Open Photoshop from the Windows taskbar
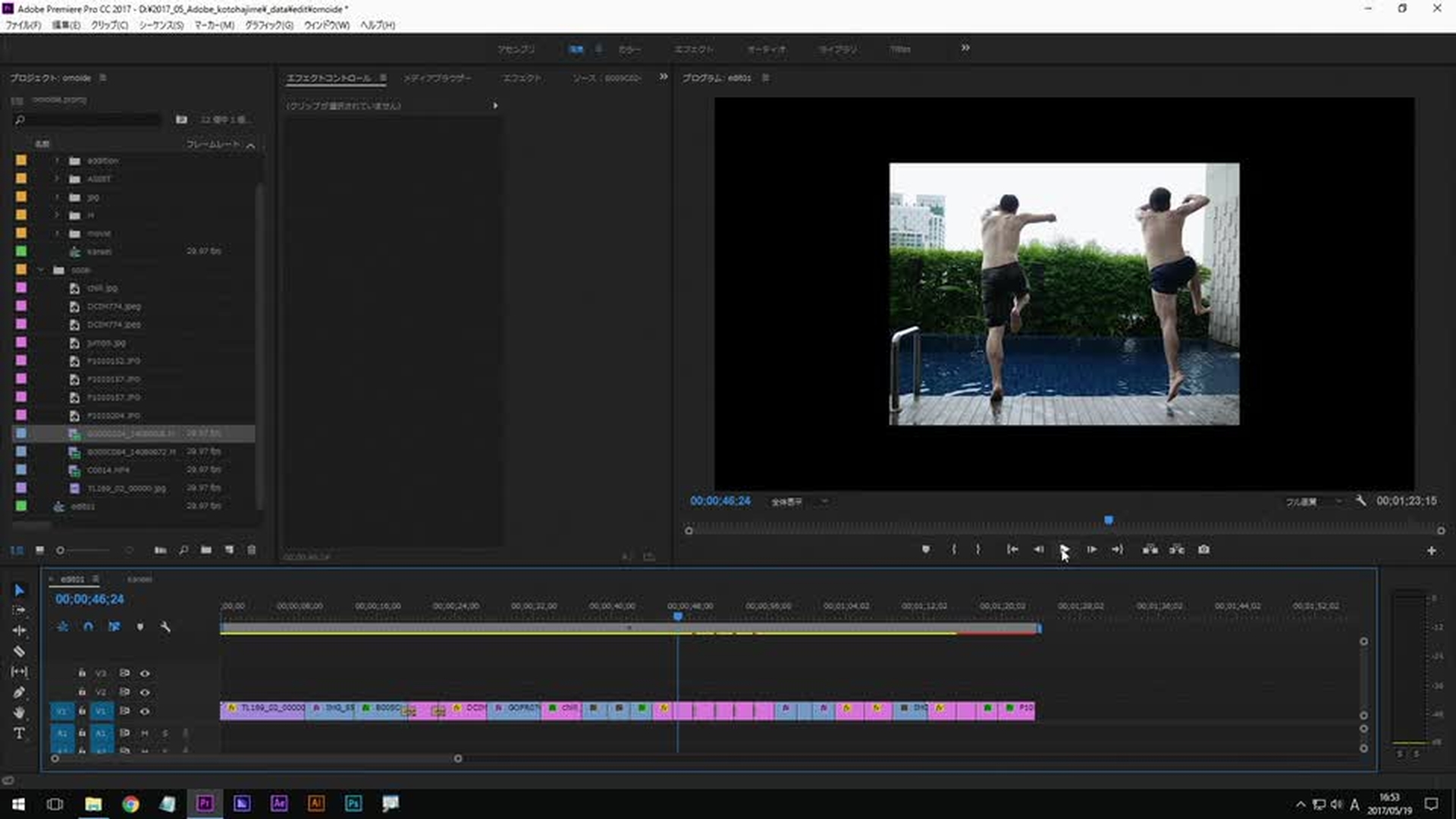1456x819 pixels. click(353, 803)
